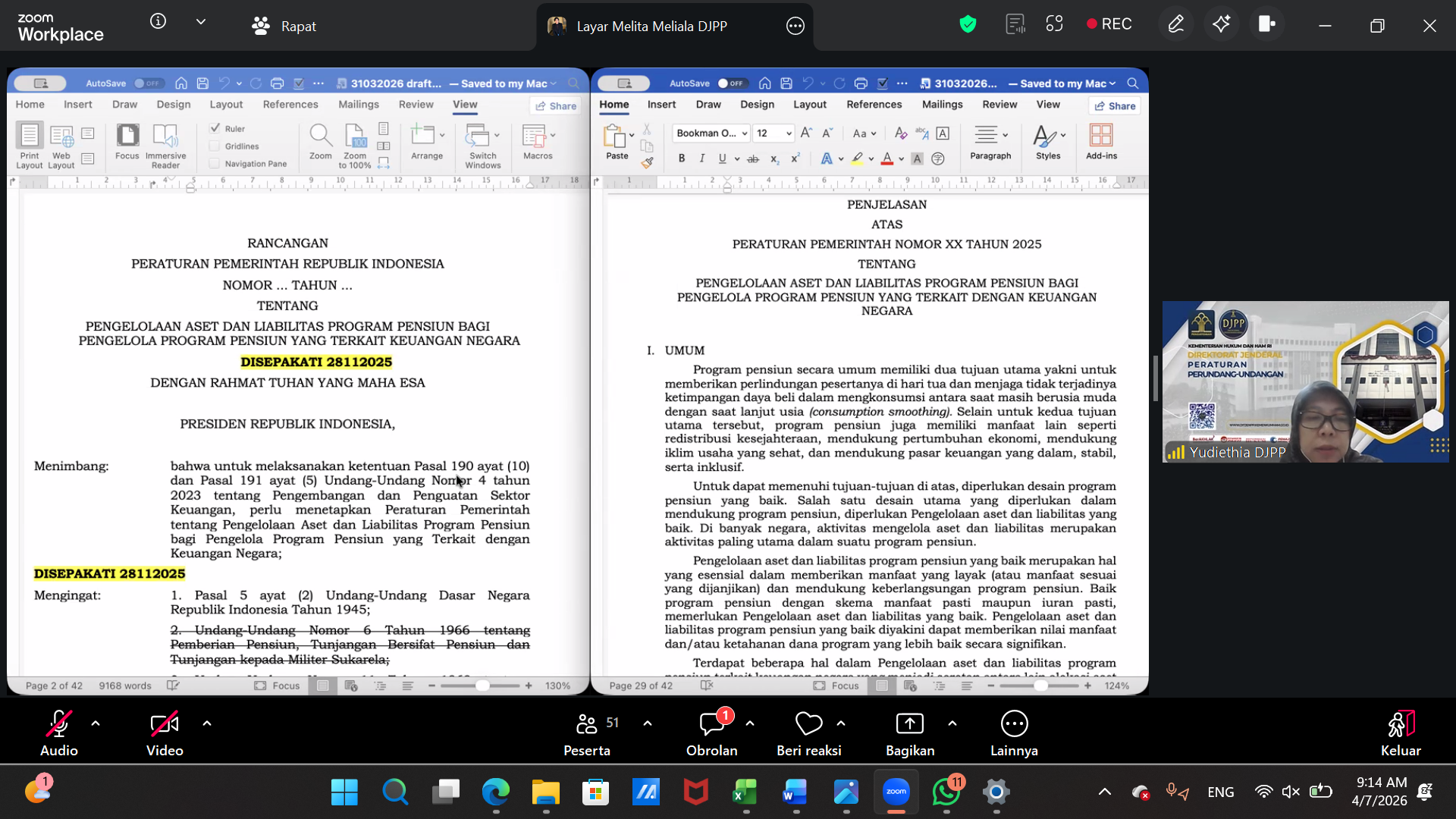Expand audio options chevron next to Audio
Image resolution: width=1456 pixels, height=819 pixels.
(x=96, y=723)
